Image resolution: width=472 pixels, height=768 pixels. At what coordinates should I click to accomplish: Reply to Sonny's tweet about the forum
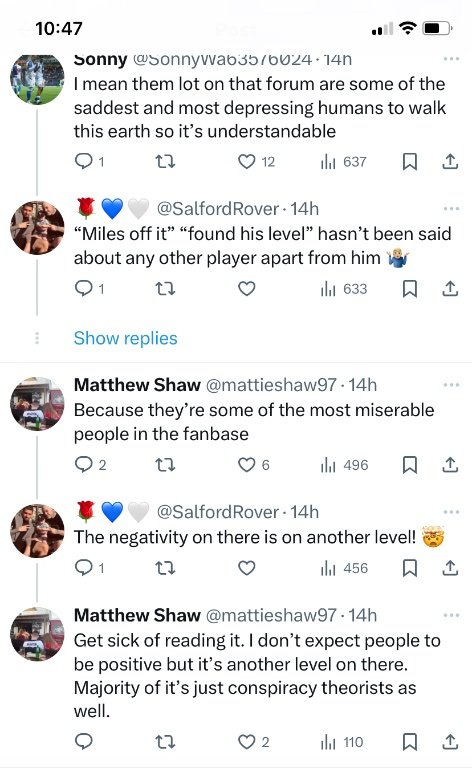pos(83,161)
